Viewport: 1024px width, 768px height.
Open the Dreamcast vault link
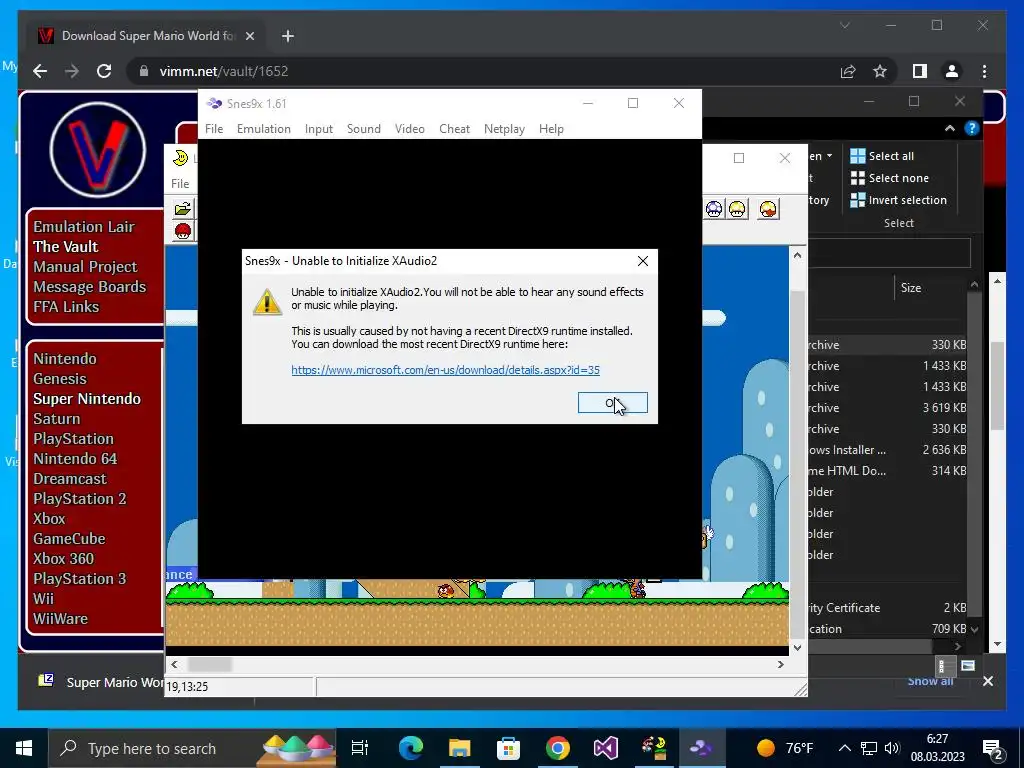pyautogui.click(x=70, y=479)
